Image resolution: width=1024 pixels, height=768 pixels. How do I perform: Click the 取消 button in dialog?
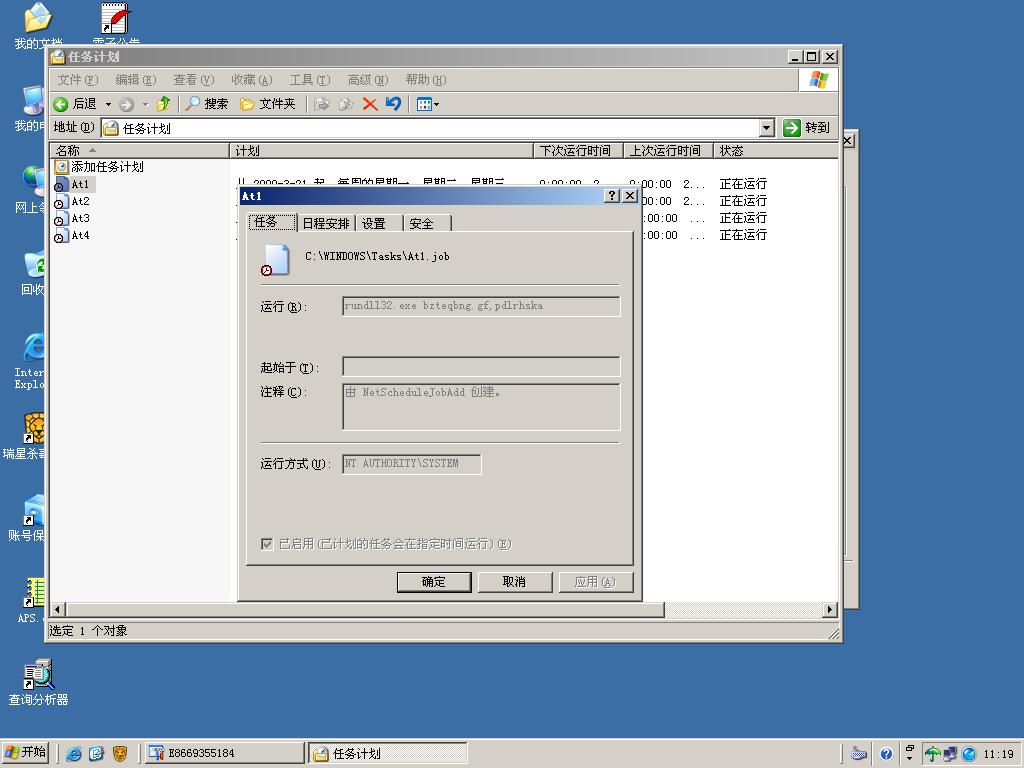coord(514,582)
